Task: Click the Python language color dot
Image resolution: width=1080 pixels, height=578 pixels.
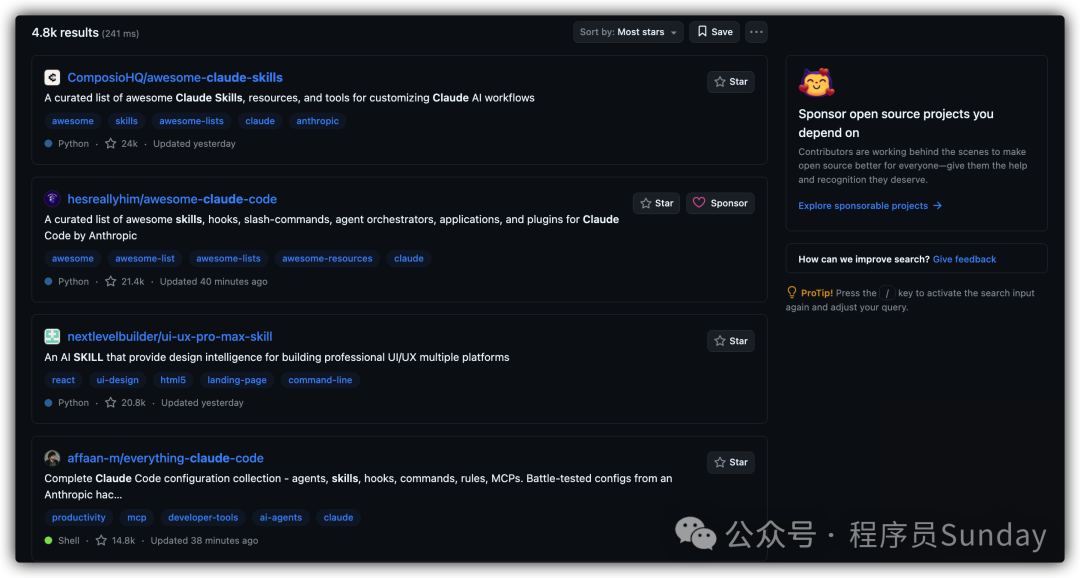Action: (x=50, y=143)
